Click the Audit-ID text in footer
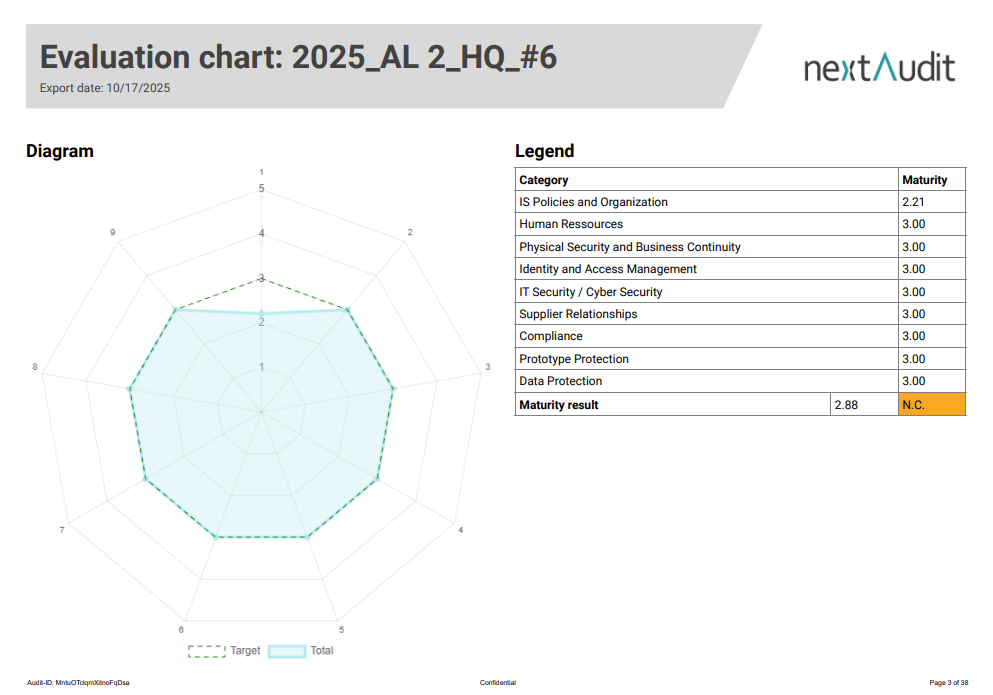The image size is (993, 695). click(x=78, y=683)
